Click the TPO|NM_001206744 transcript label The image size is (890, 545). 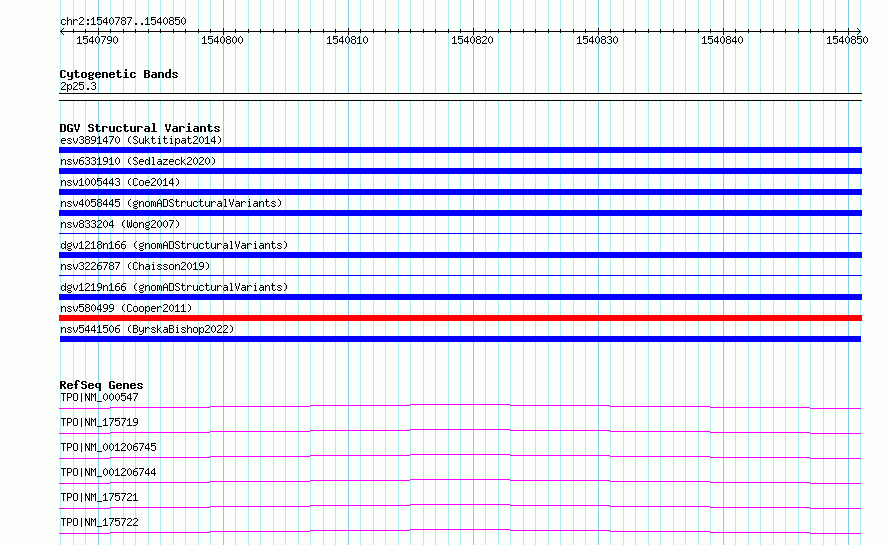(108, 472)
